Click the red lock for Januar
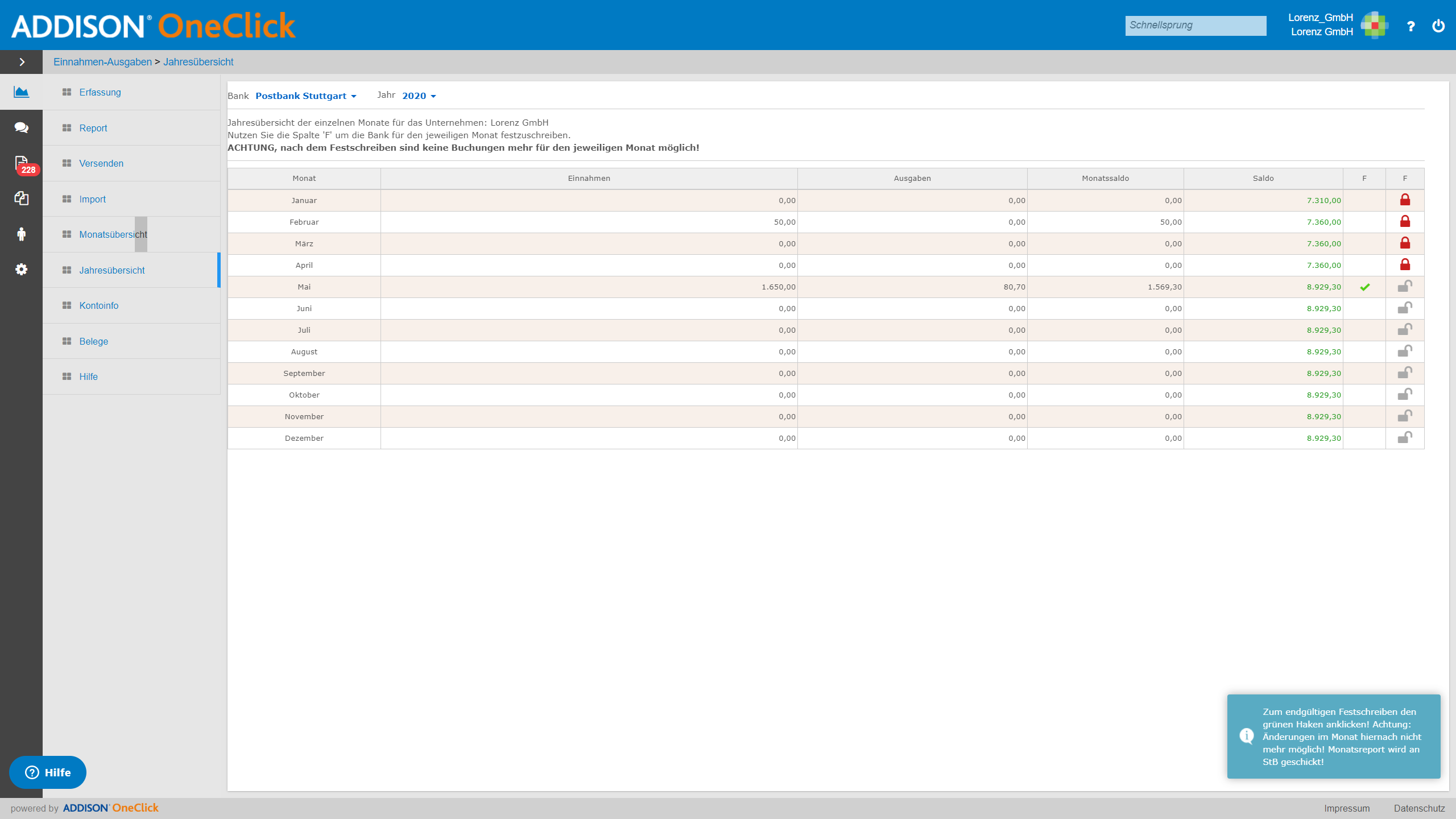 click(1405, 200)
